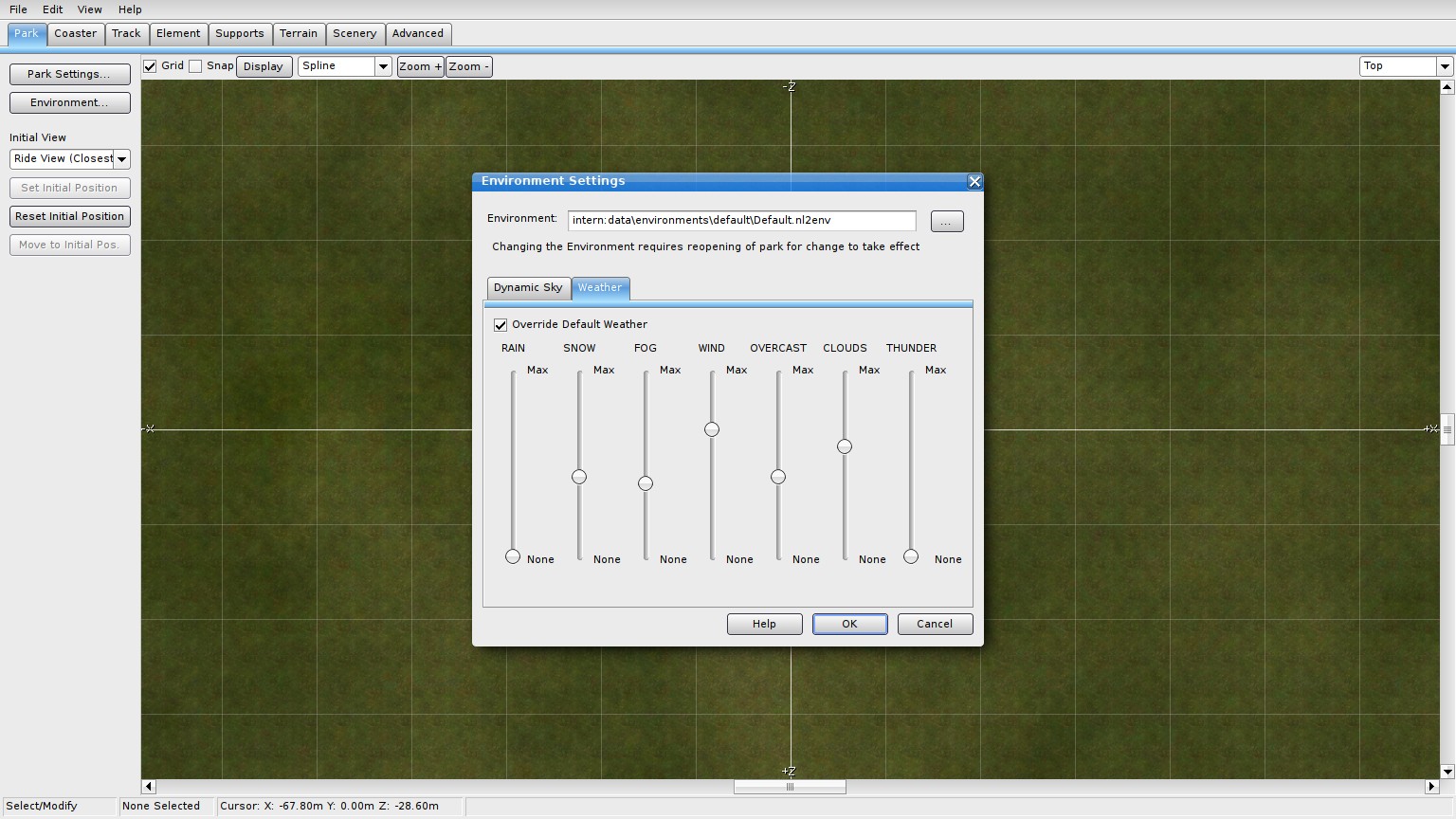Select the Park tab
Screen dimensions: 1456x819
point(27,34)
